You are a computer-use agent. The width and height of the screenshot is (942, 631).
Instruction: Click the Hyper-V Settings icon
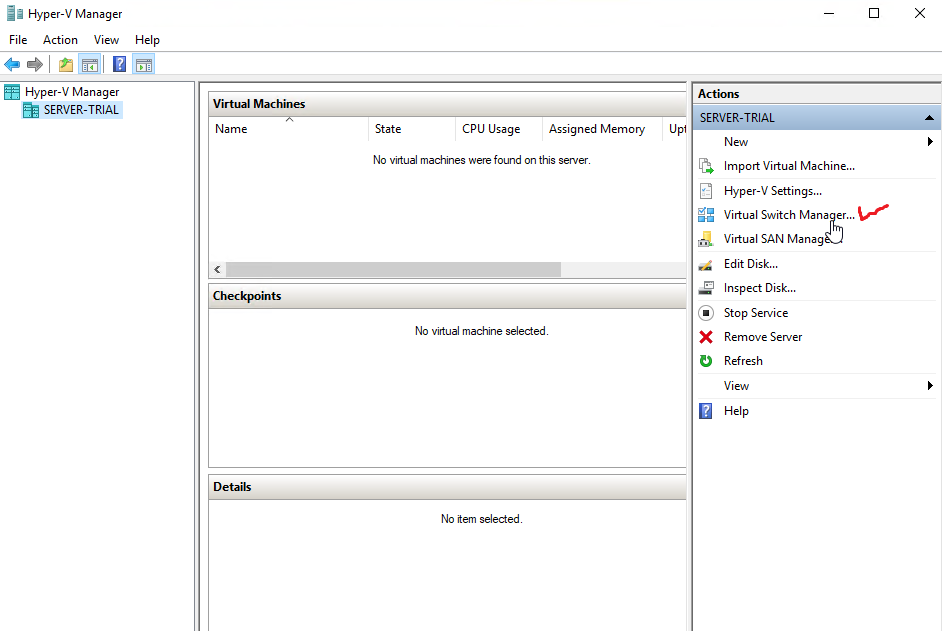pos(706,191)
